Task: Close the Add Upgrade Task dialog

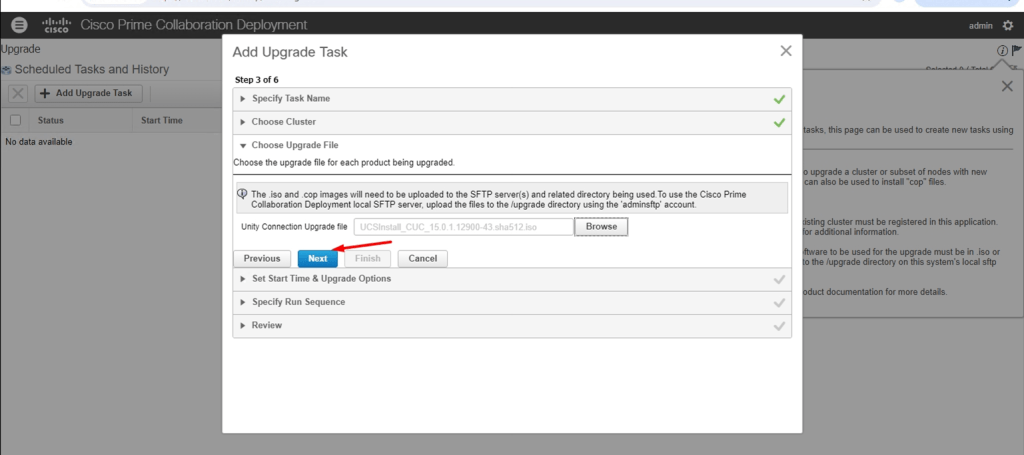Action: point(785,51)
